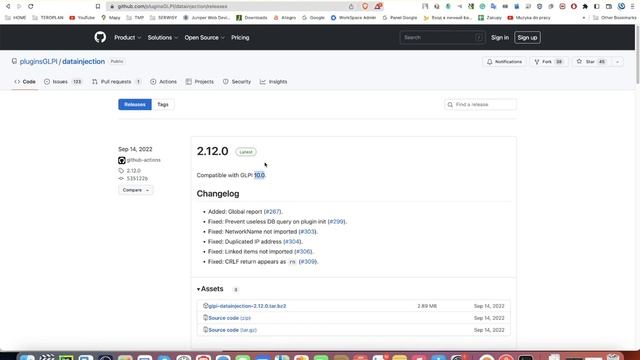Open the HOME bookmark folder
Viewport: 640px width, 360px height.
click(x=16, y=18)
